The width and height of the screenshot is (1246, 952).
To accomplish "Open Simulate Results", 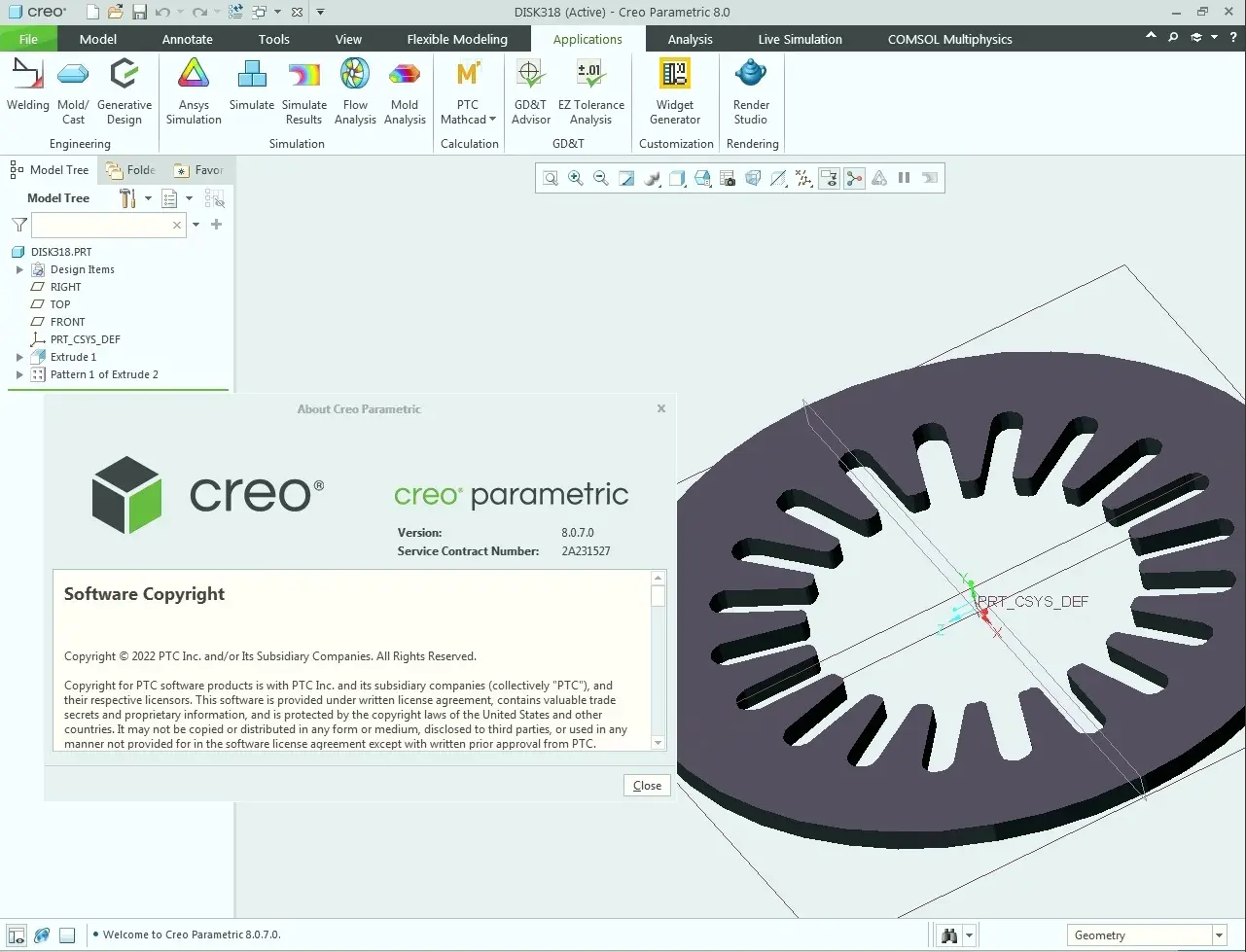I will coord(304,91).
